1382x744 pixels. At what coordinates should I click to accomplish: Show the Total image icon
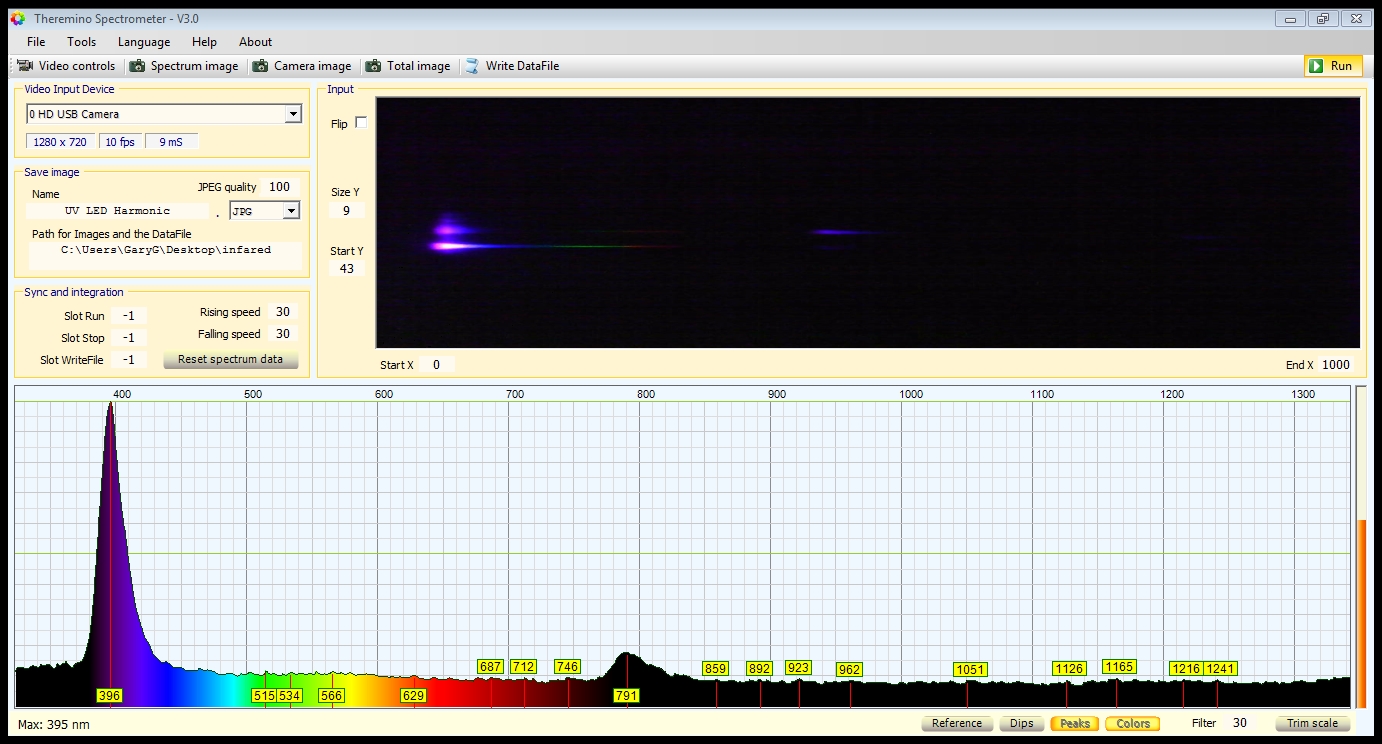pyautogui.click(x=373, y=66)
